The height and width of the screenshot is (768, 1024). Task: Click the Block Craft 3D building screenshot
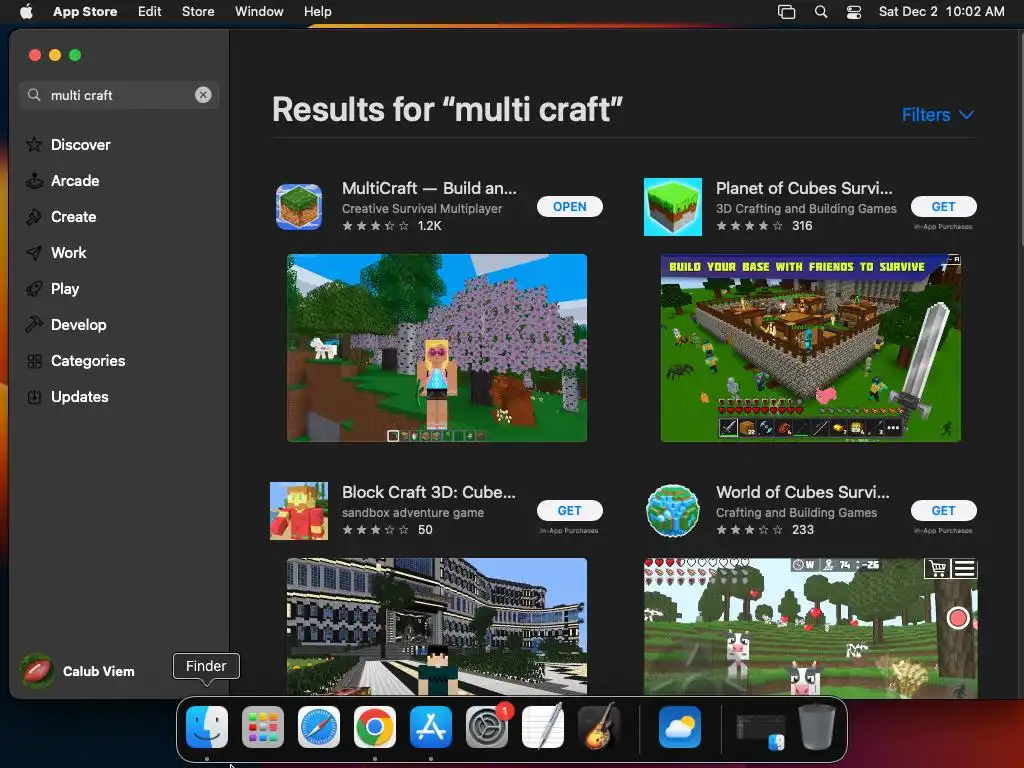[x=437, y=626]
